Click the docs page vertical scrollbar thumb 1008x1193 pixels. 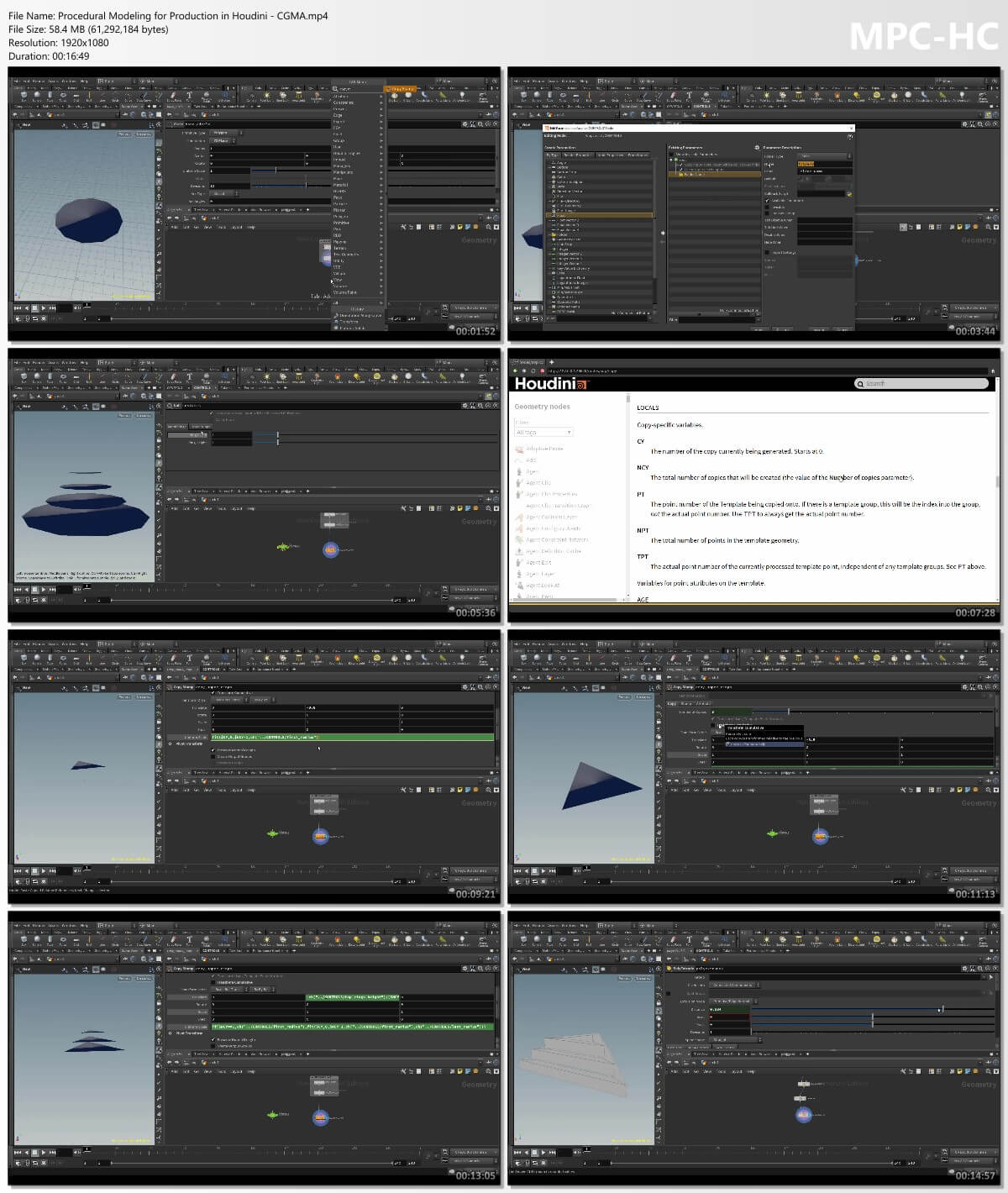click(x=997, y=482)
